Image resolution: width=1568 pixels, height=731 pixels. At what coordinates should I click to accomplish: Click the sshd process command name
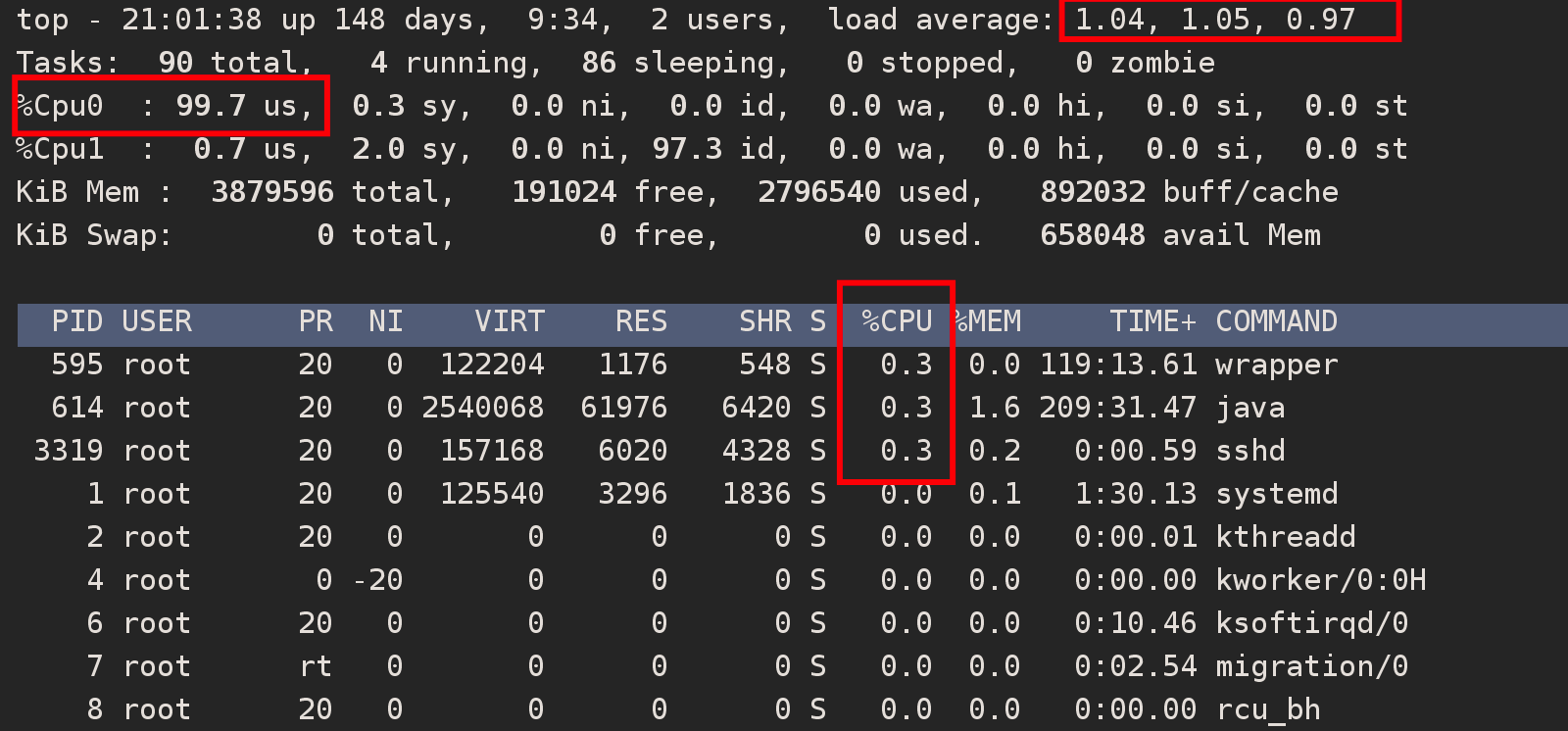coord(1249,451)
